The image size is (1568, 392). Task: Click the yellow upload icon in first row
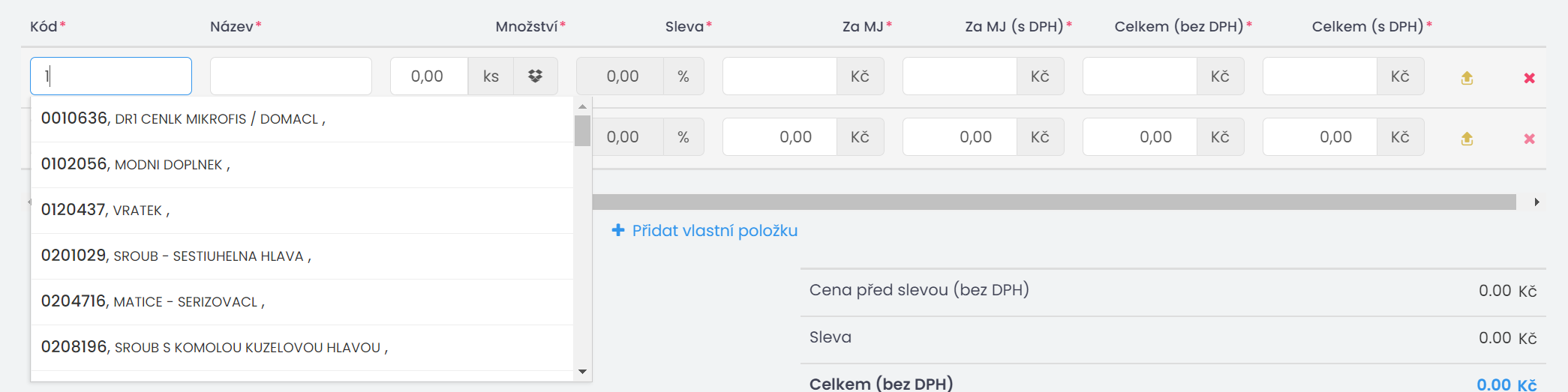tap(1467, 78)
